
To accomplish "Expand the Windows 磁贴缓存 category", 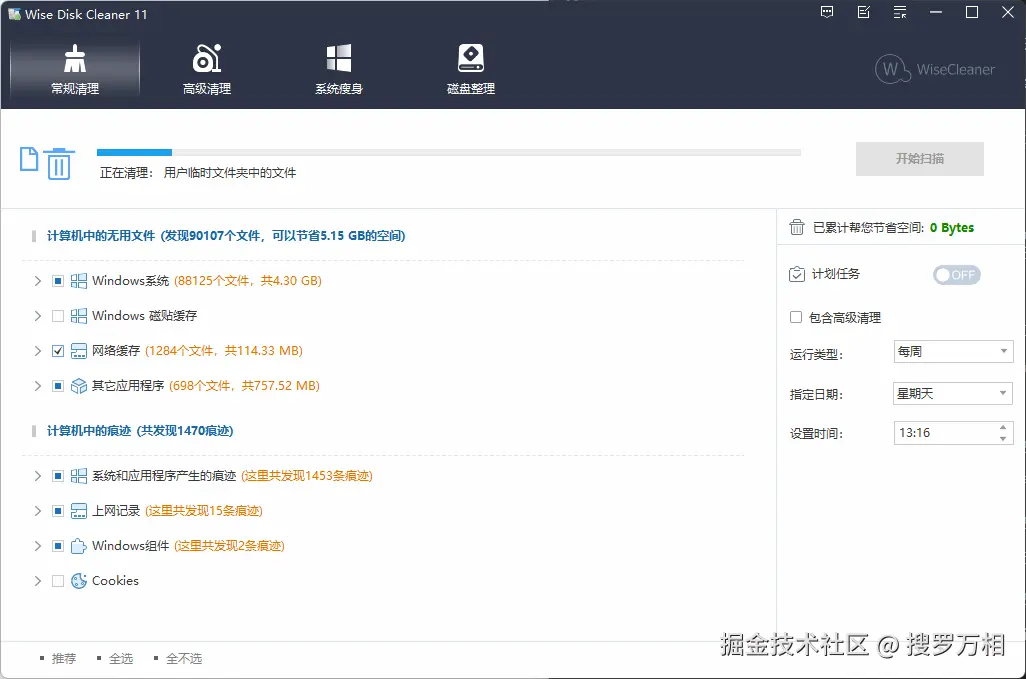I will (37, 316).
